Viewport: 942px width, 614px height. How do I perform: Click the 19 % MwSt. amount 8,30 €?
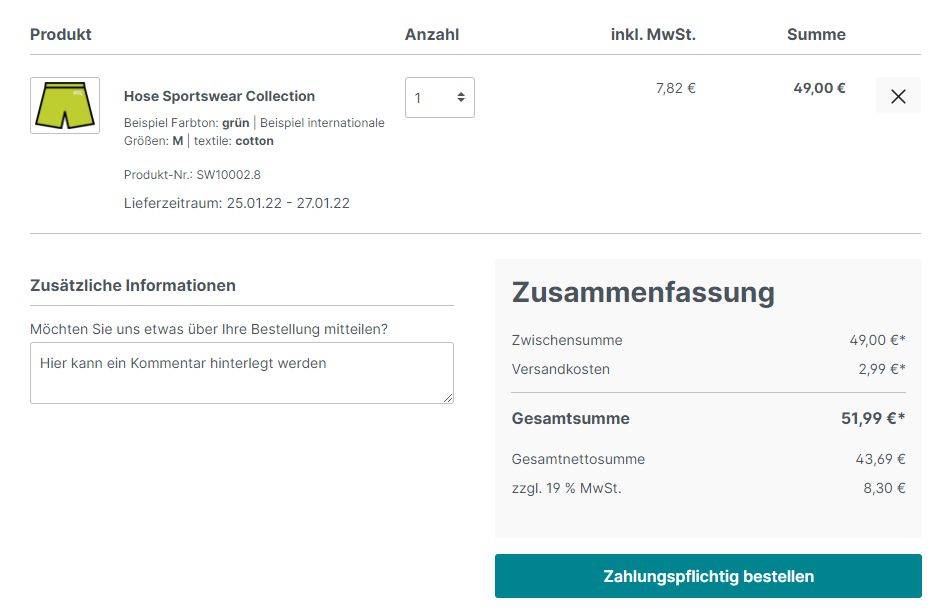coord(884,488)
